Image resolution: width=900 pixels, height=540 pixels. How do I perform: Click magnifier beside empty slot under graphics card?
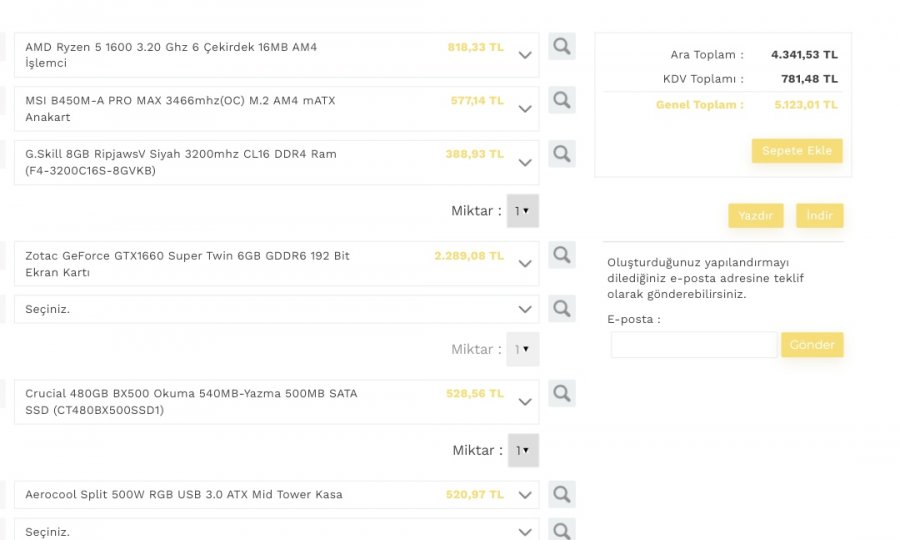(562, 309)
